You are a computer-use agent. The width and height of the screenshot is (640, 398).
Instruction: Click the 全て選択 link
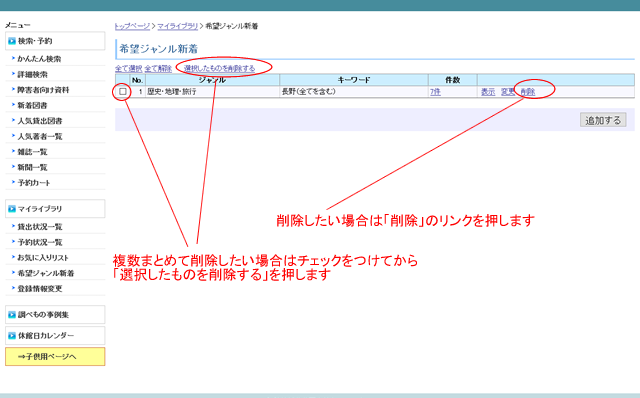click(x=129, y=69)
